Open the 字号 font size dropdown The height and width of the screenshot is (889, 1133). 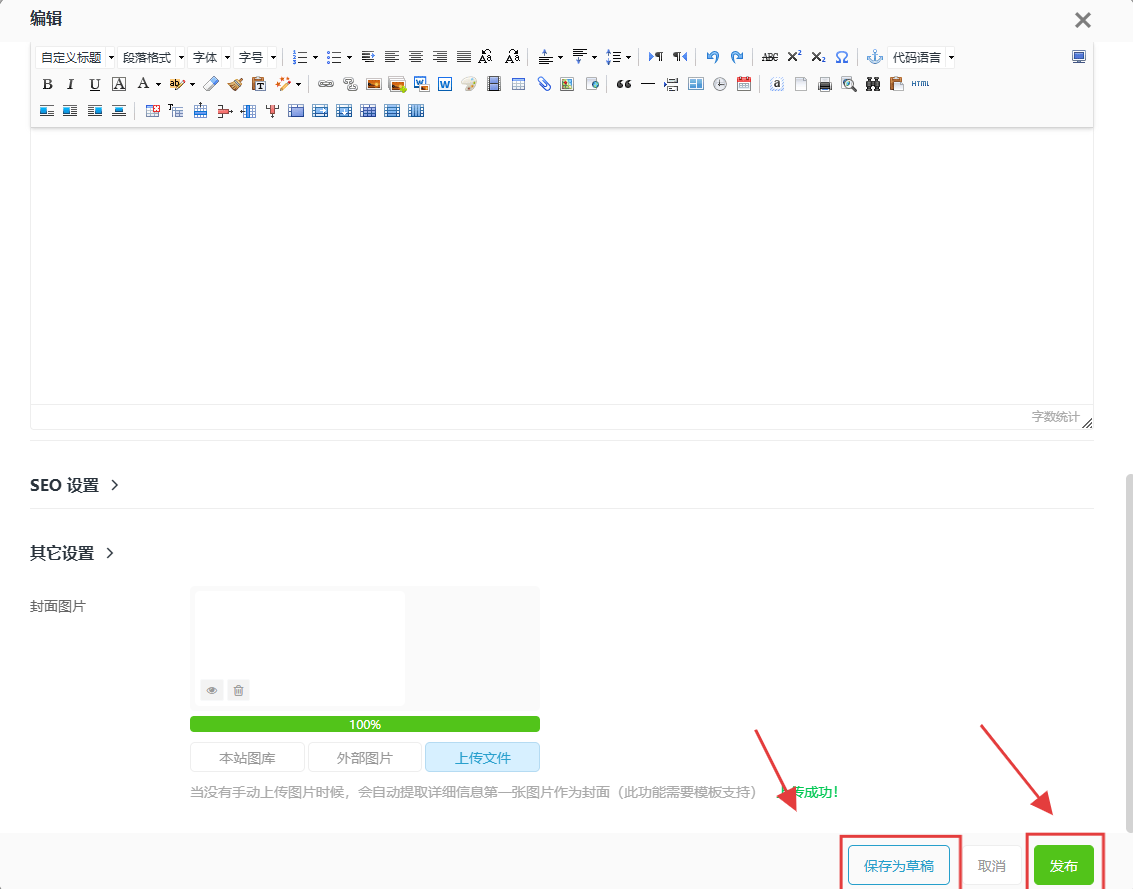click(257, 58)
